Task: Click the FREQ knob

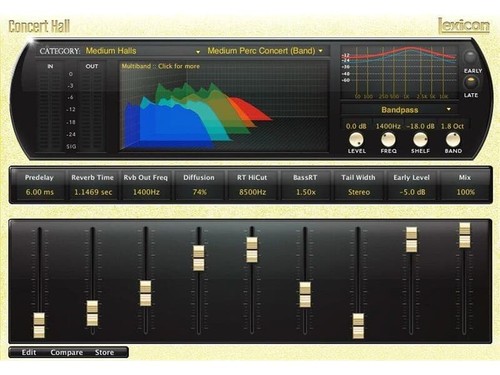Action: click(388, 139)
